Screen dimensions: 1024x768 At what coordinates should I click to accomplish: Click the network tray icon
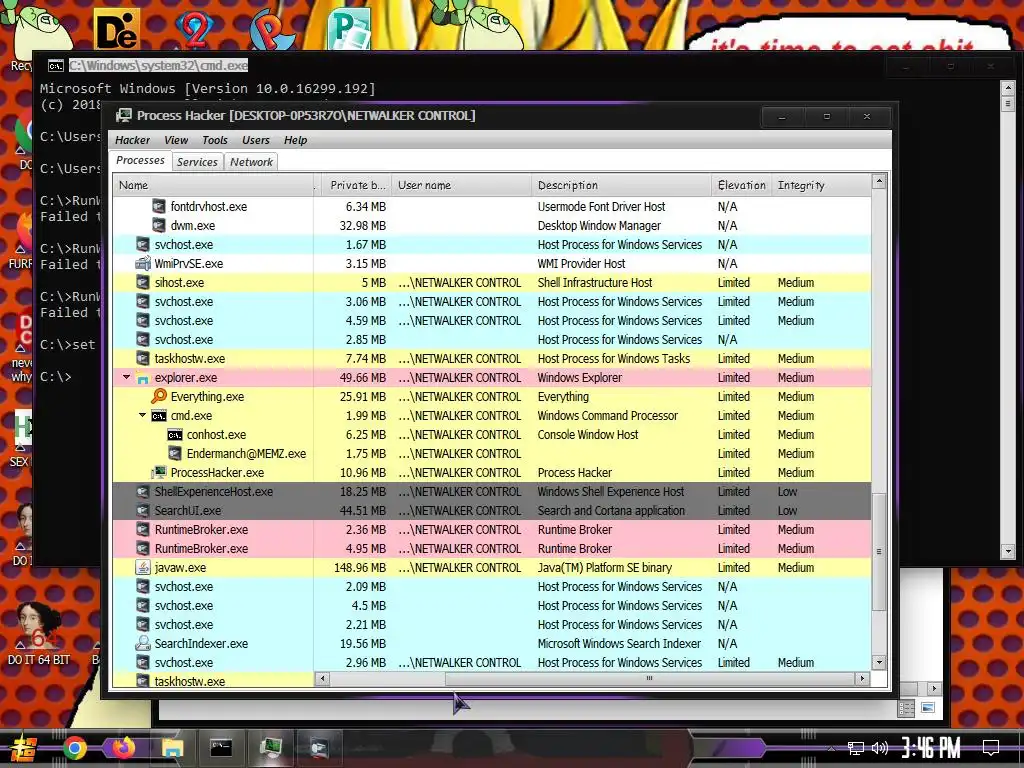856,748
